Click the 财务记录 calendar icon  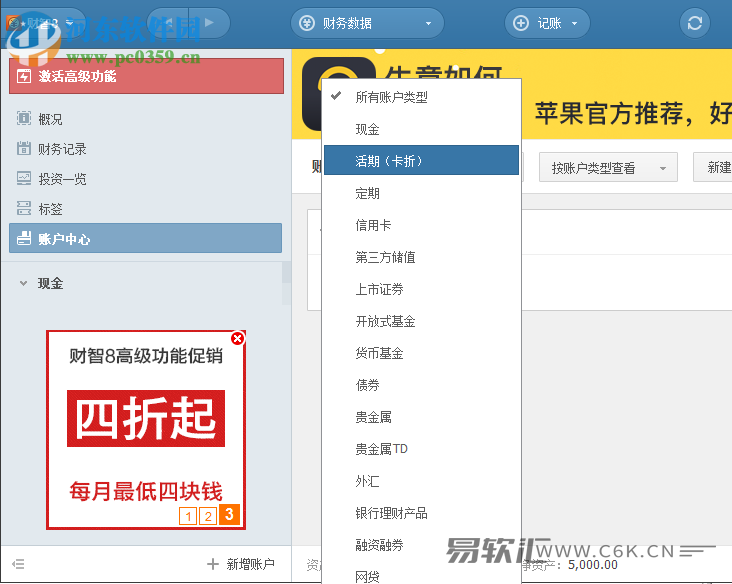click(x=24, y=149)
